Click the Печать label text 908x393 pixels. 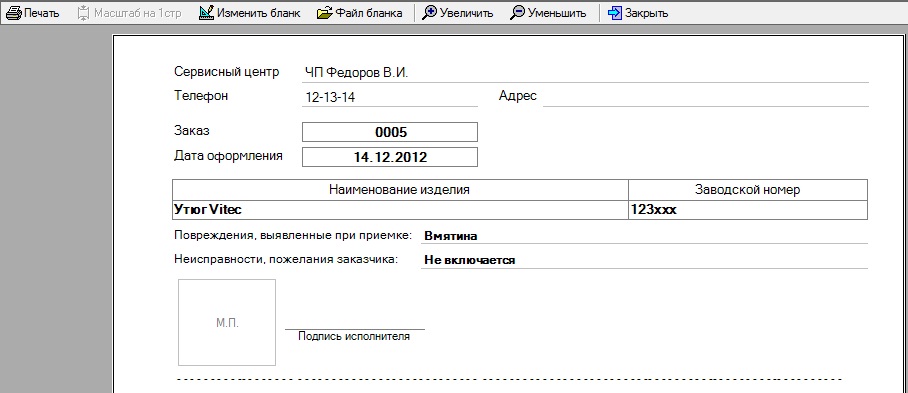[x=42, y=13]
